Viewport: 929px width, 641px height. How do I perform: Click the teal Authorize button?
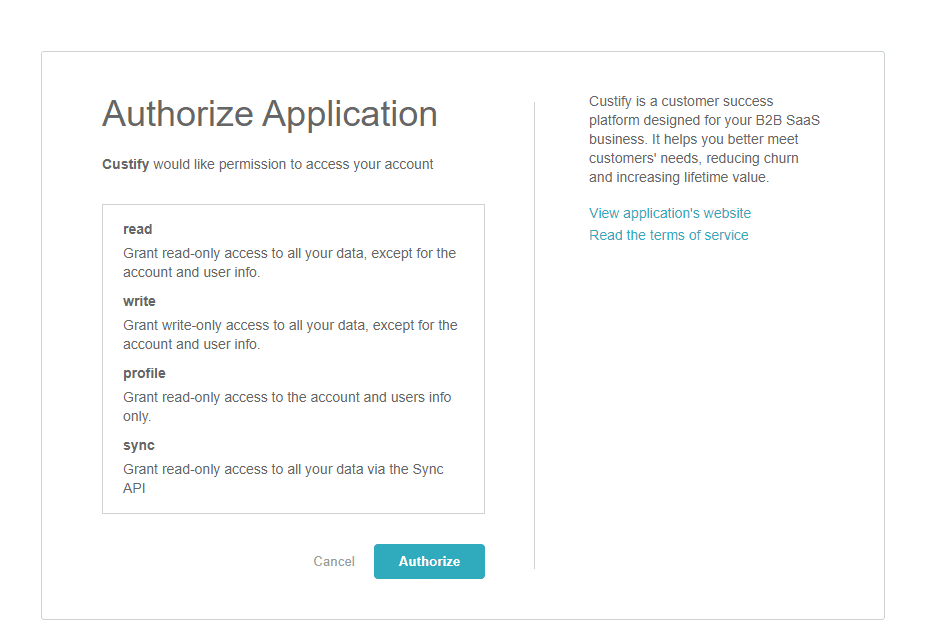click(429, 561)
